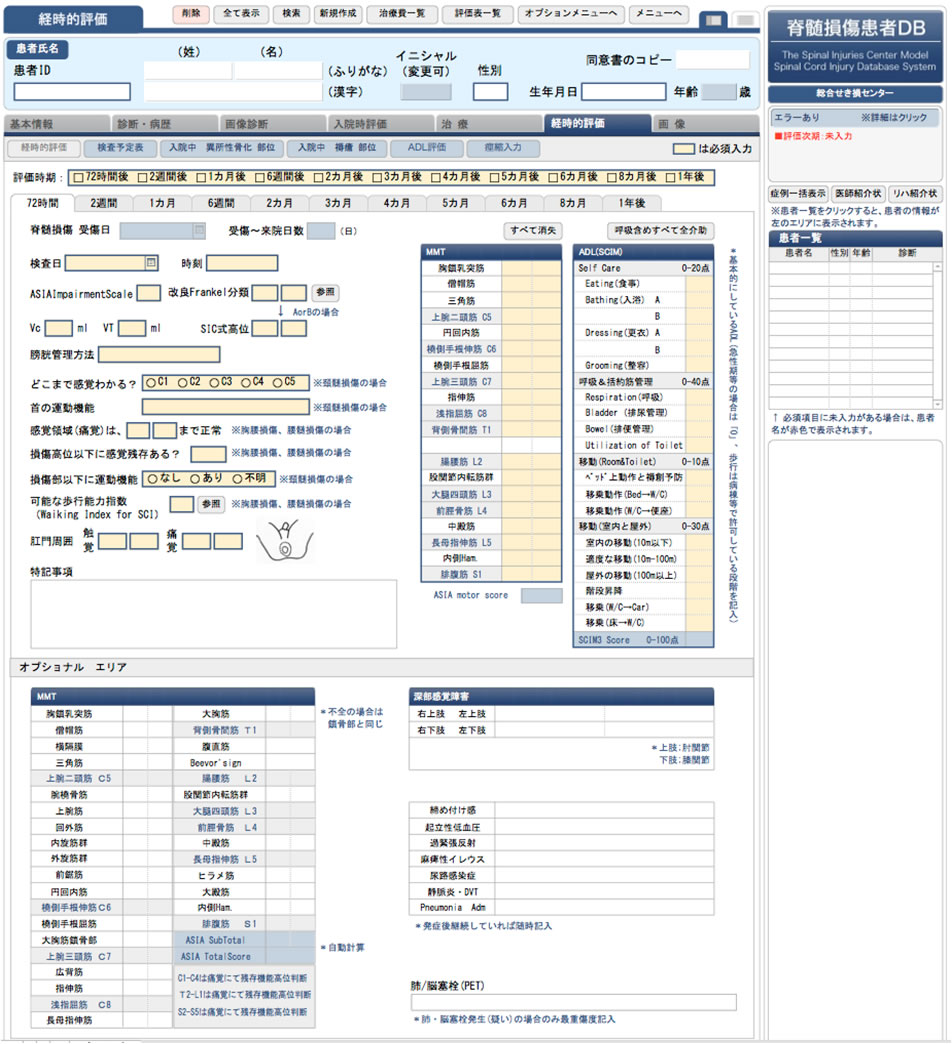Open the 3カ月 period tab

pos(338,203)
